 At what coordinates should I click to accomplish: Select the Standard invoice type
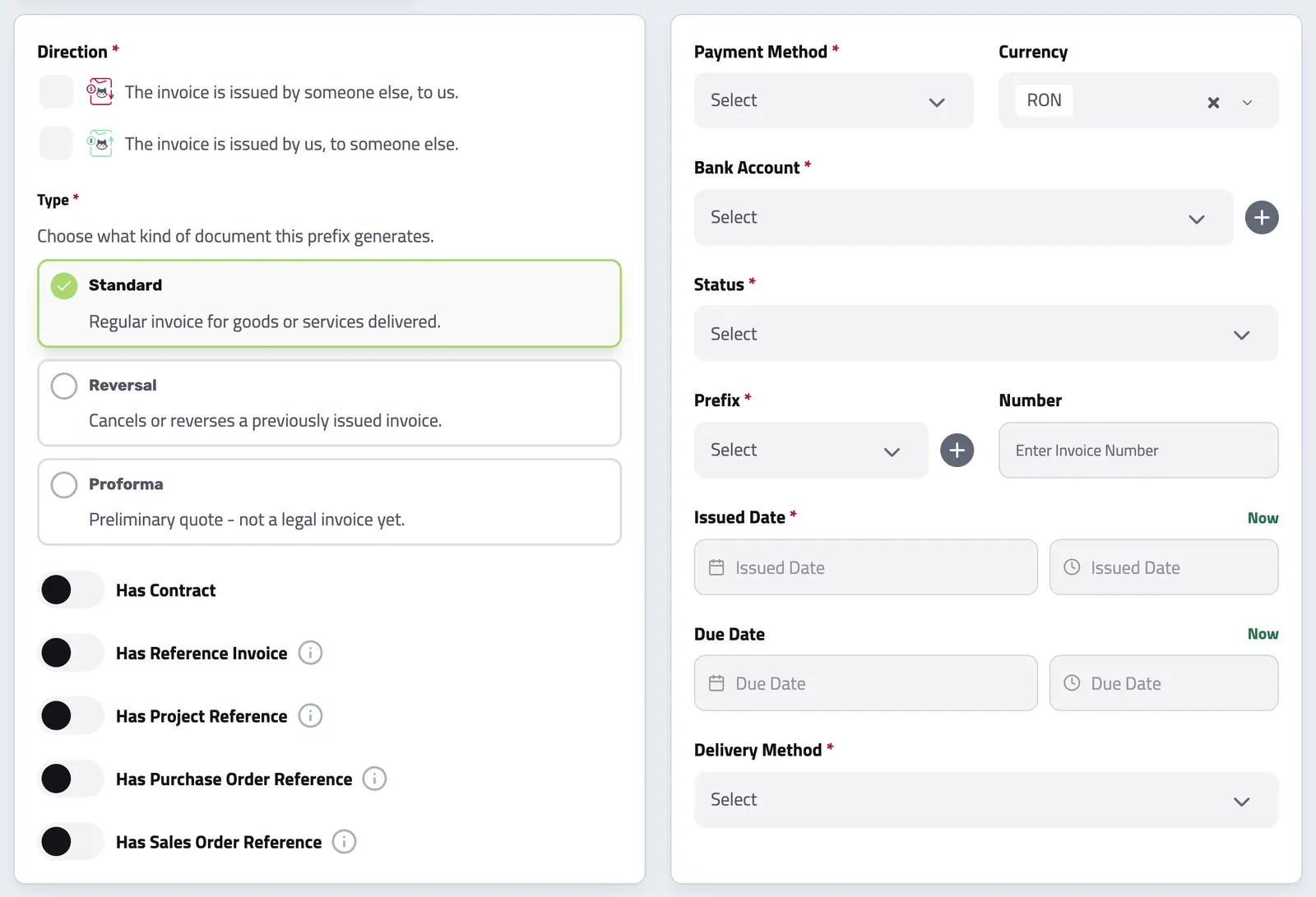pos(329,303)
